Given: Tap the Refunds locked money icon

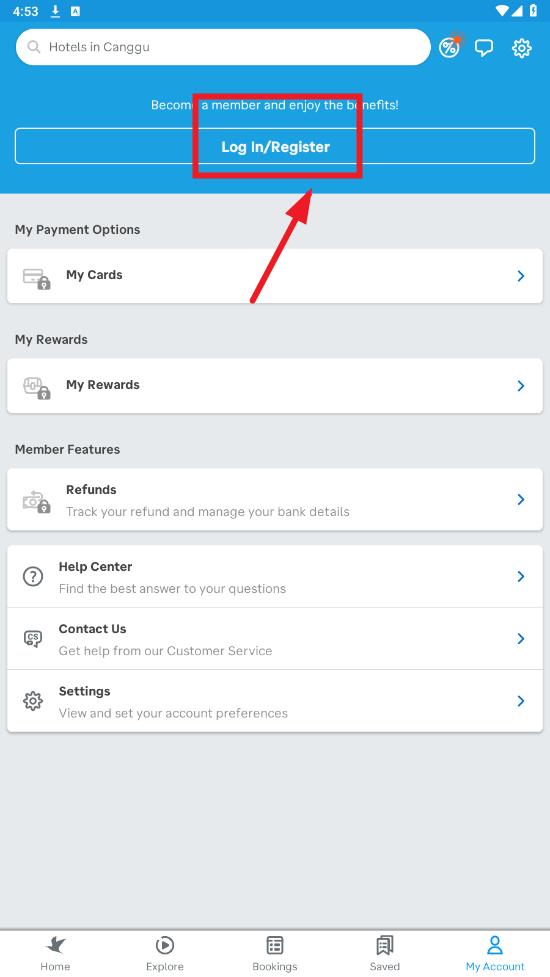Looking at the screenshot, I should (x=36, y=501).
